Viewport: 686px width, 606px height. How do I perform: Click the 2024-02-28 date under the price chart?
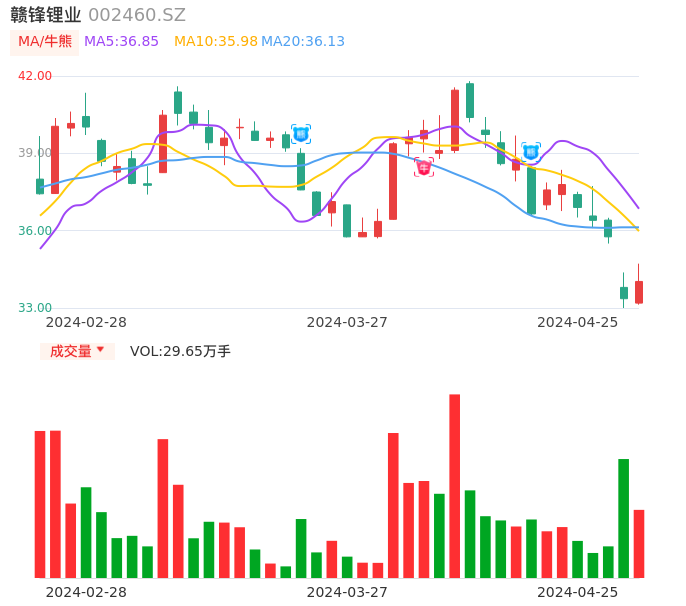click(x=86, y=322)
